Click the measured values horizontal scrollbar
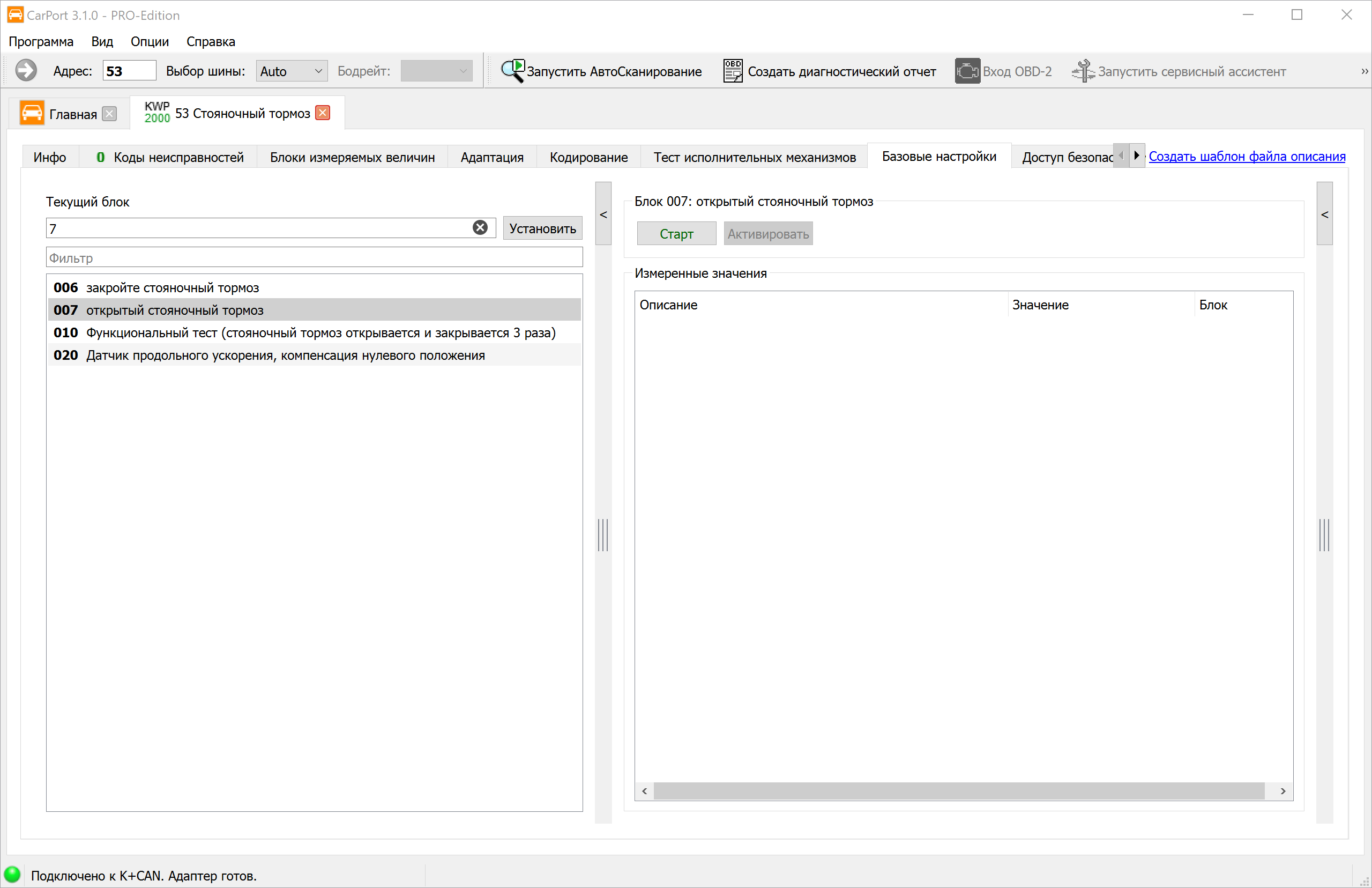 tap(959, 790)
